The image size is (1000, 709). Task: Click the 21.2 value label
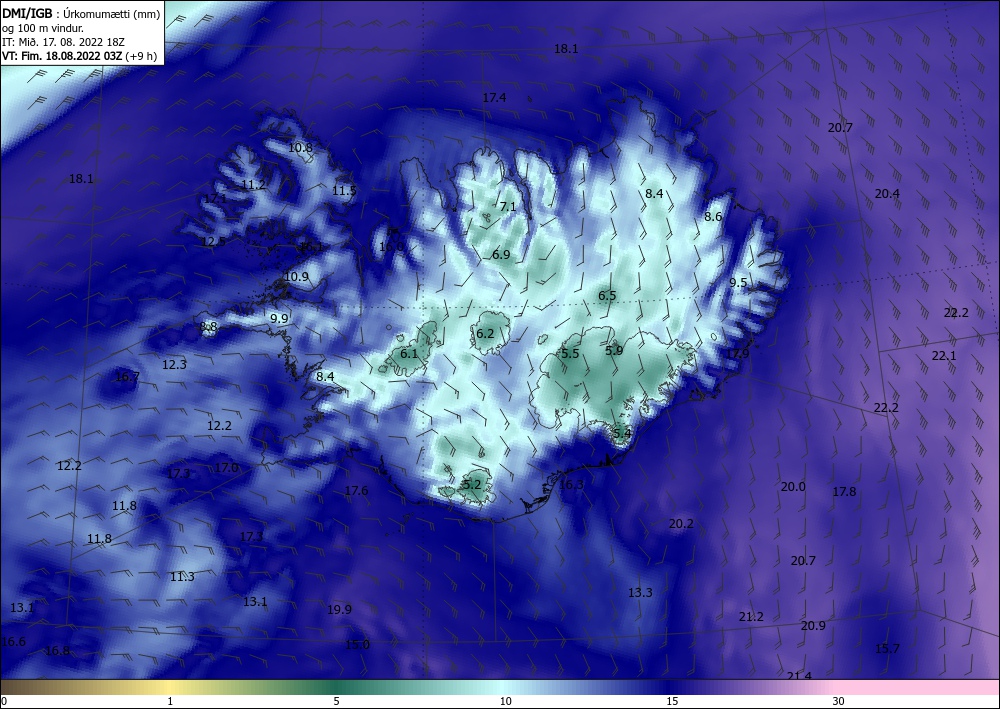(751, 617)
